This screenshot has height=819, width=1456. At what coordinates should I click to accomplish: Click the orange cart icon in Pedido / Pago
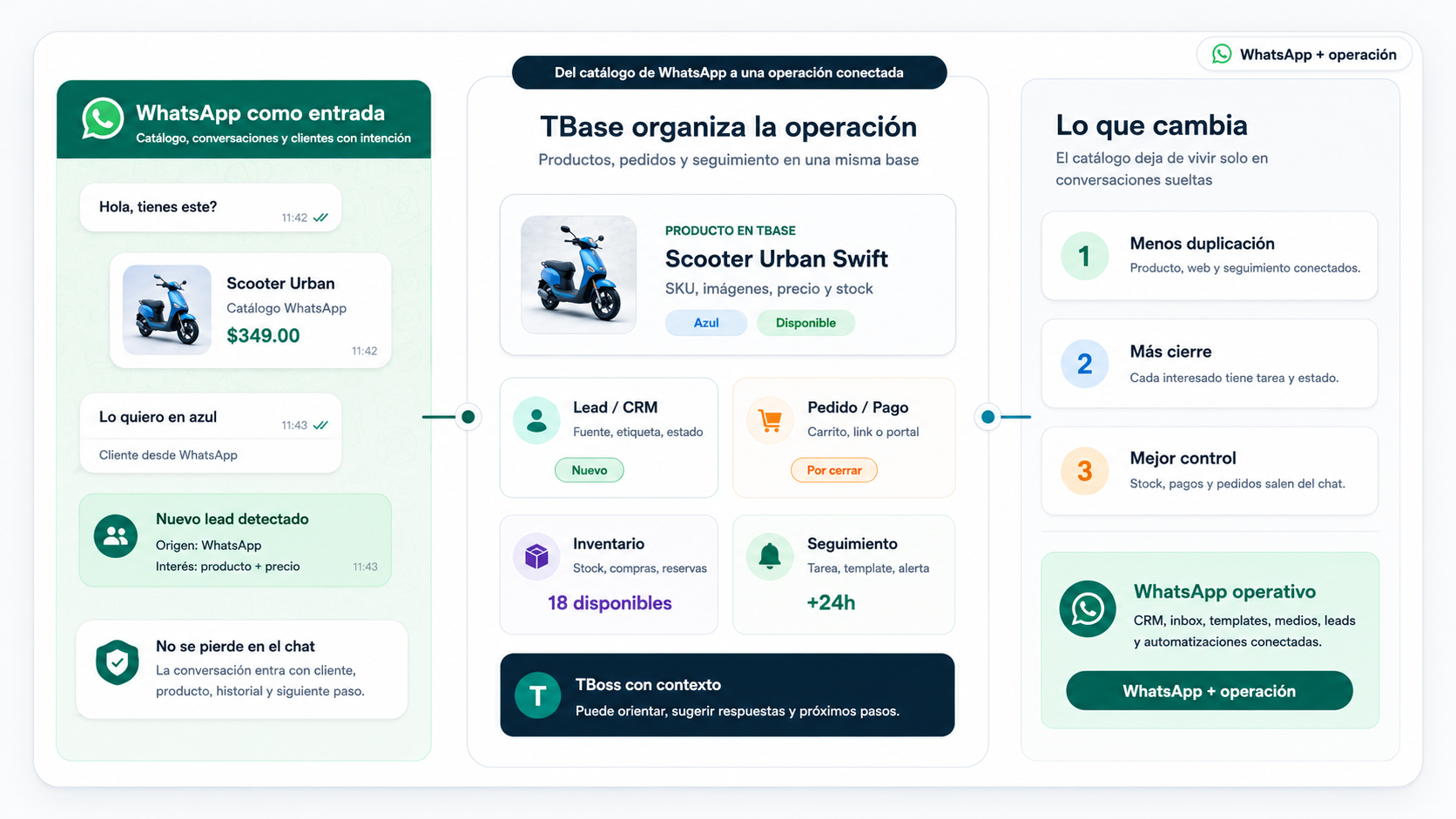click(x=771, y=420)
